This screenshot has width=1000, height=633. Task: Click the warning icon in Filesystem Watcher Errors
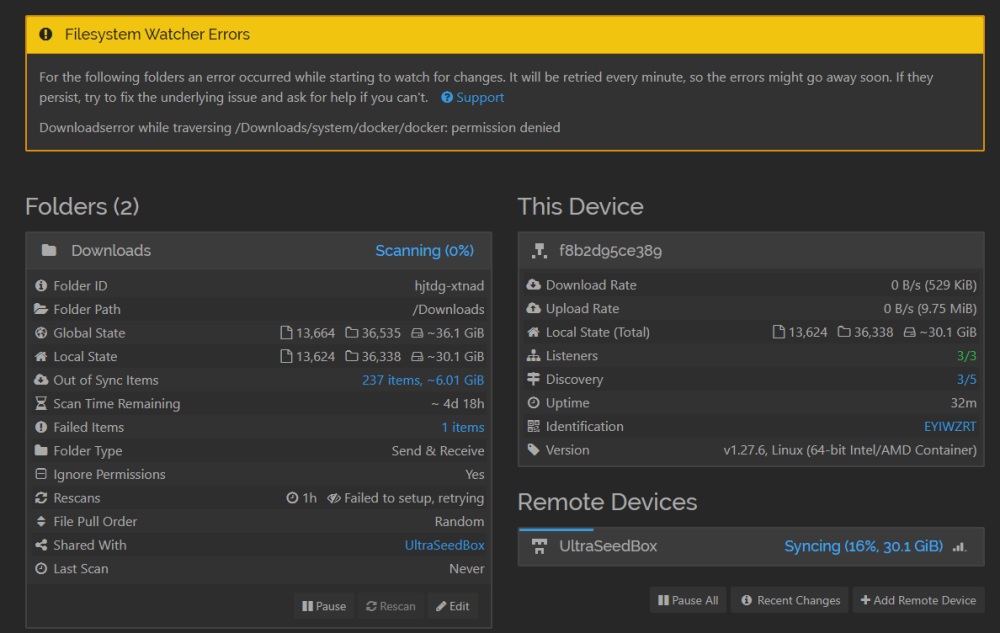46,34
